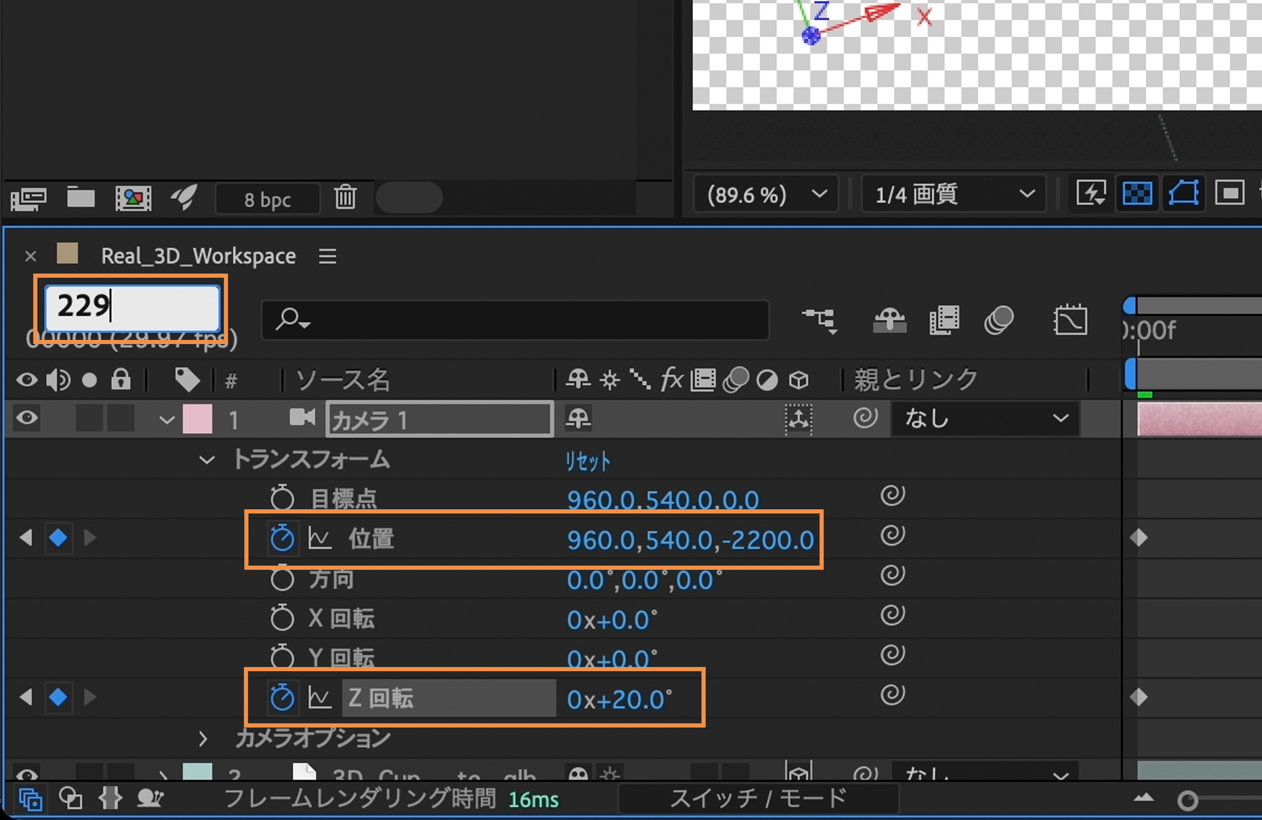Show 位置 in graph editor
This screenshot has height=820, width=1262.
click(x=320, y=539)
